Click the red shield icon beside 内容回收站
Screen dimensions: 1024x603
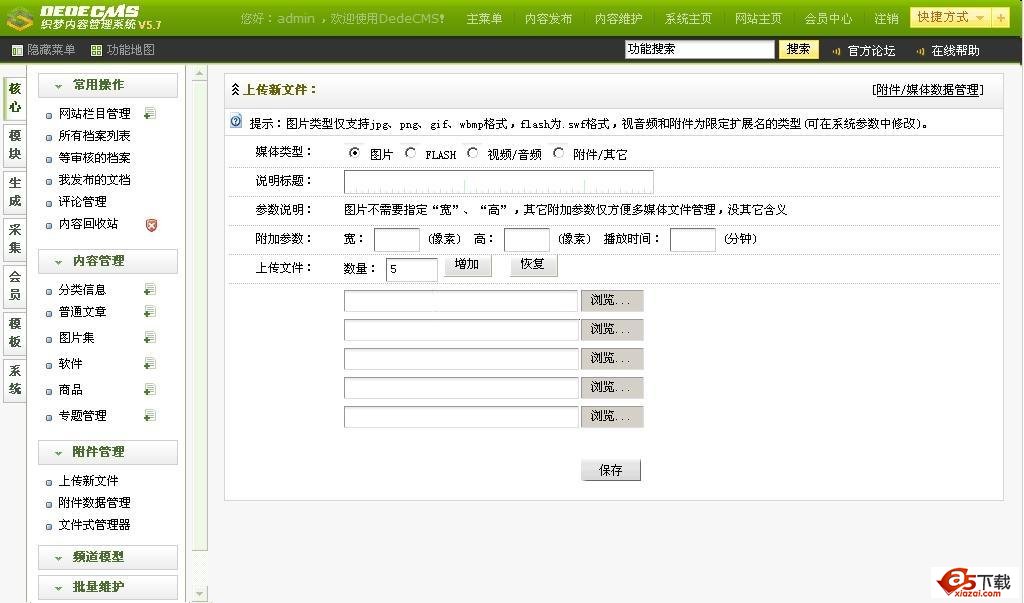point(151,225)
